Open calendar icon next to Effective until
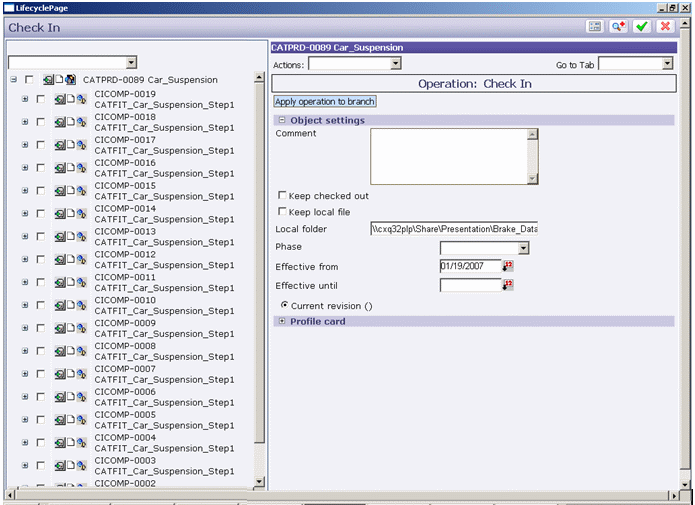This screenshot has width=695, height=505. [508, 285]
